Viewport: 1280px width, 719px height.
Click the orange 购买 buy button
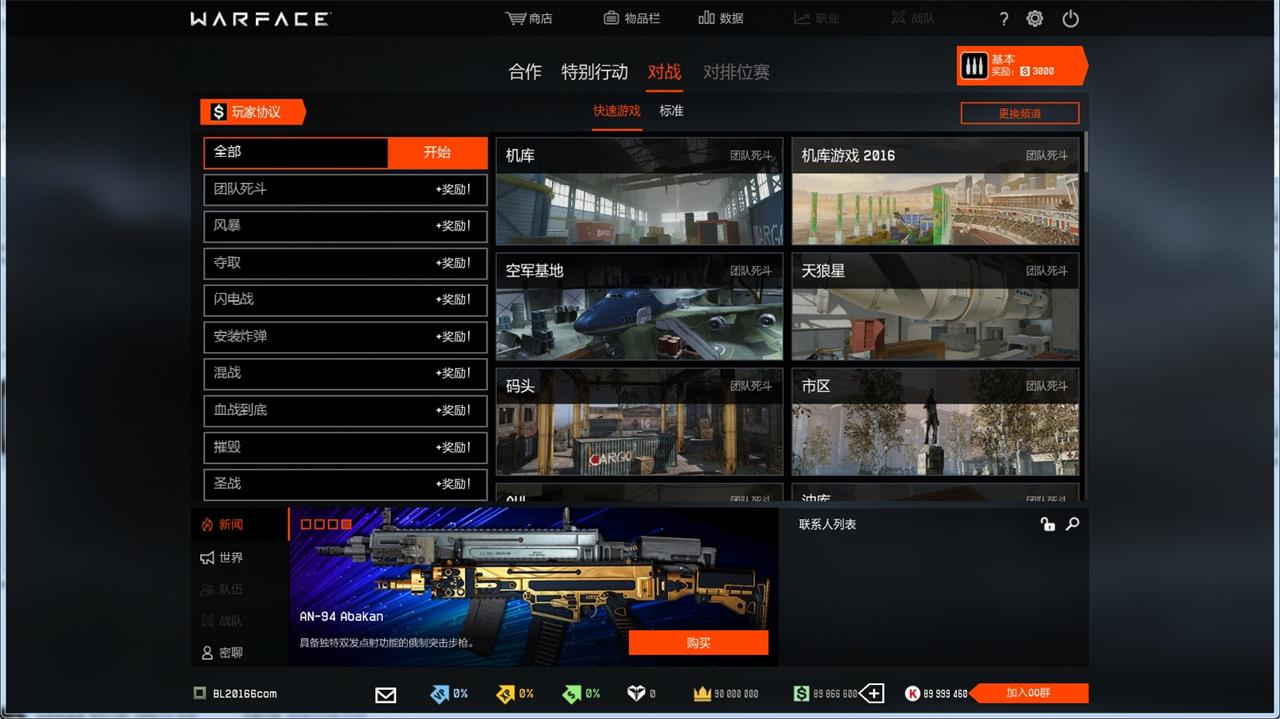(x=698, y=643)
